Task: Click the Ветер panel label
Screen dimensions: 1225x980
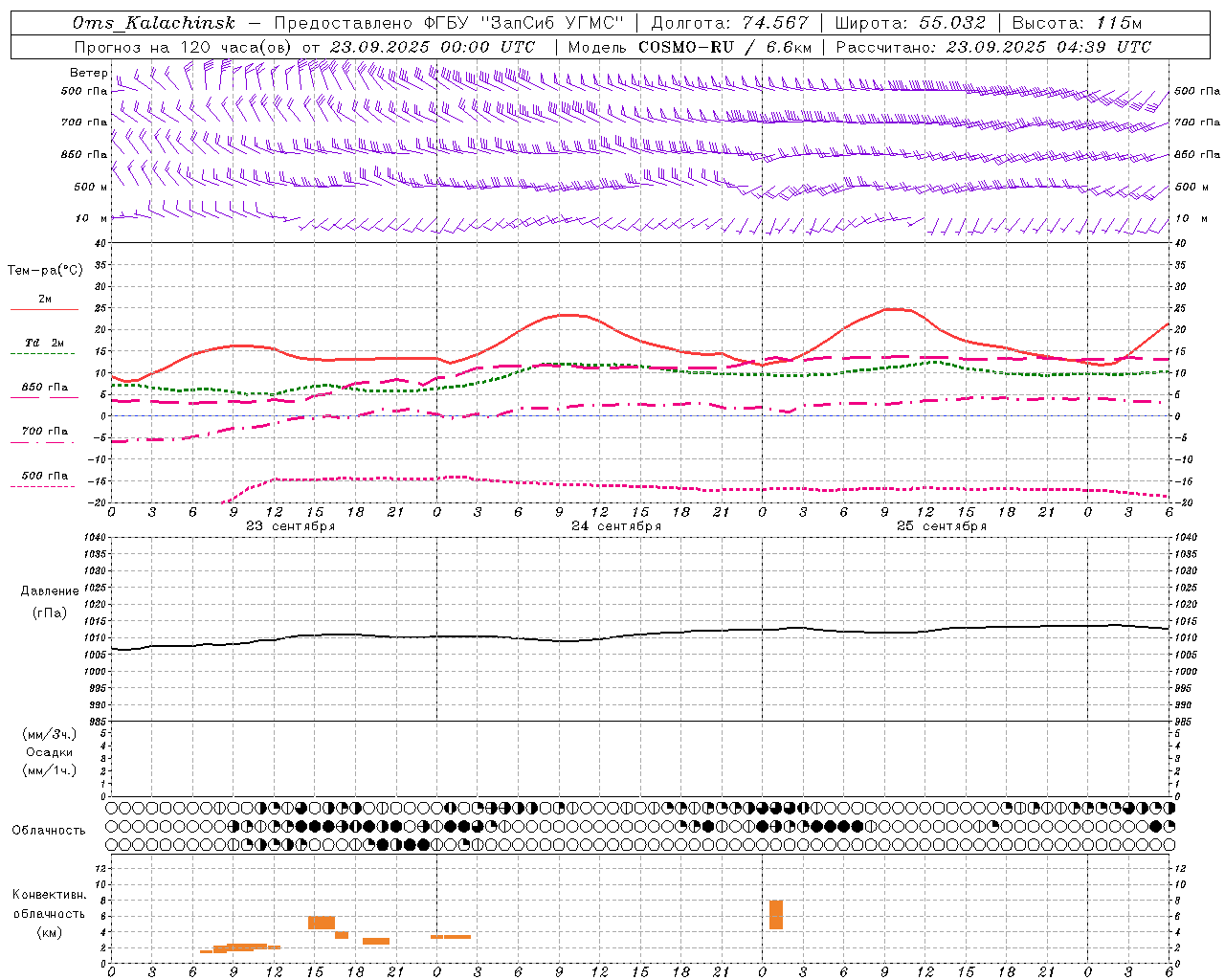Action: pyautogui.click(x=88, y=73)
